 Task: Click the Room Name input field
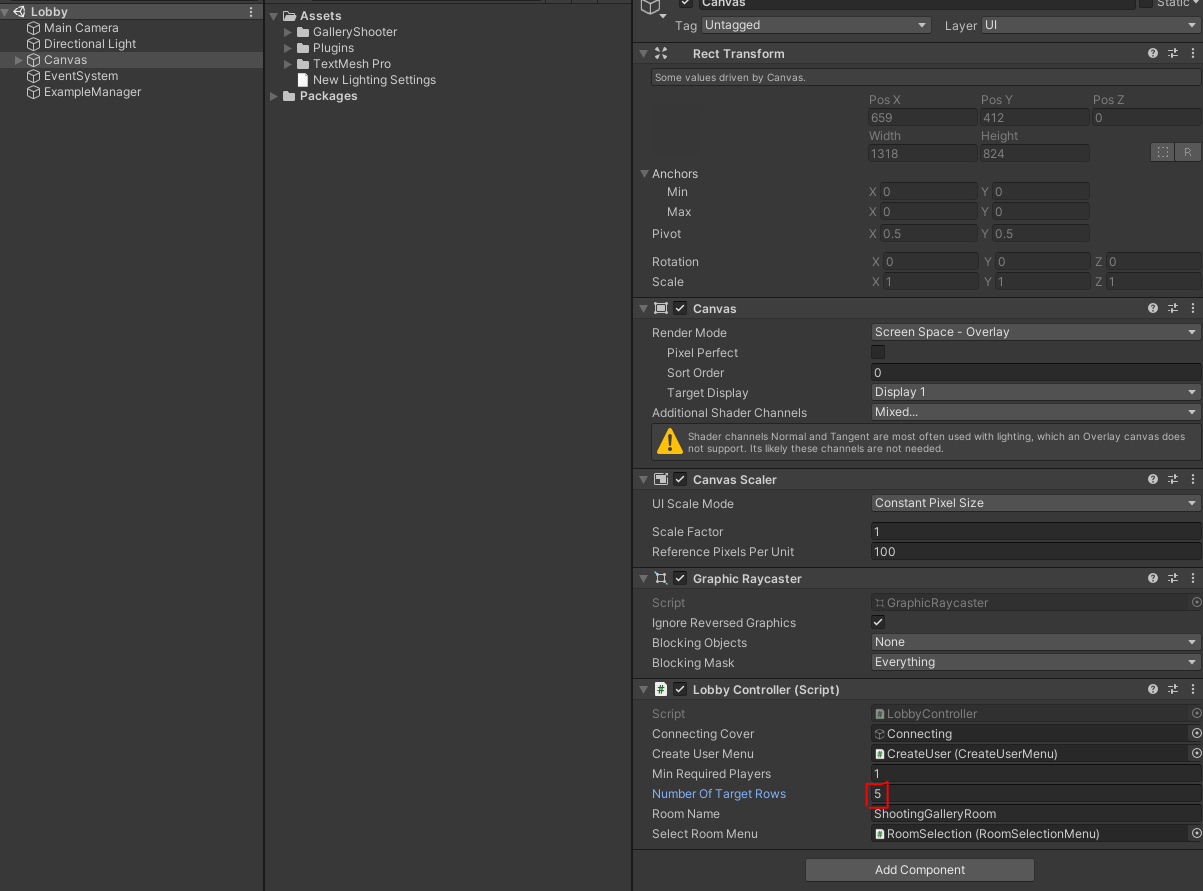tap(1034, 814)
